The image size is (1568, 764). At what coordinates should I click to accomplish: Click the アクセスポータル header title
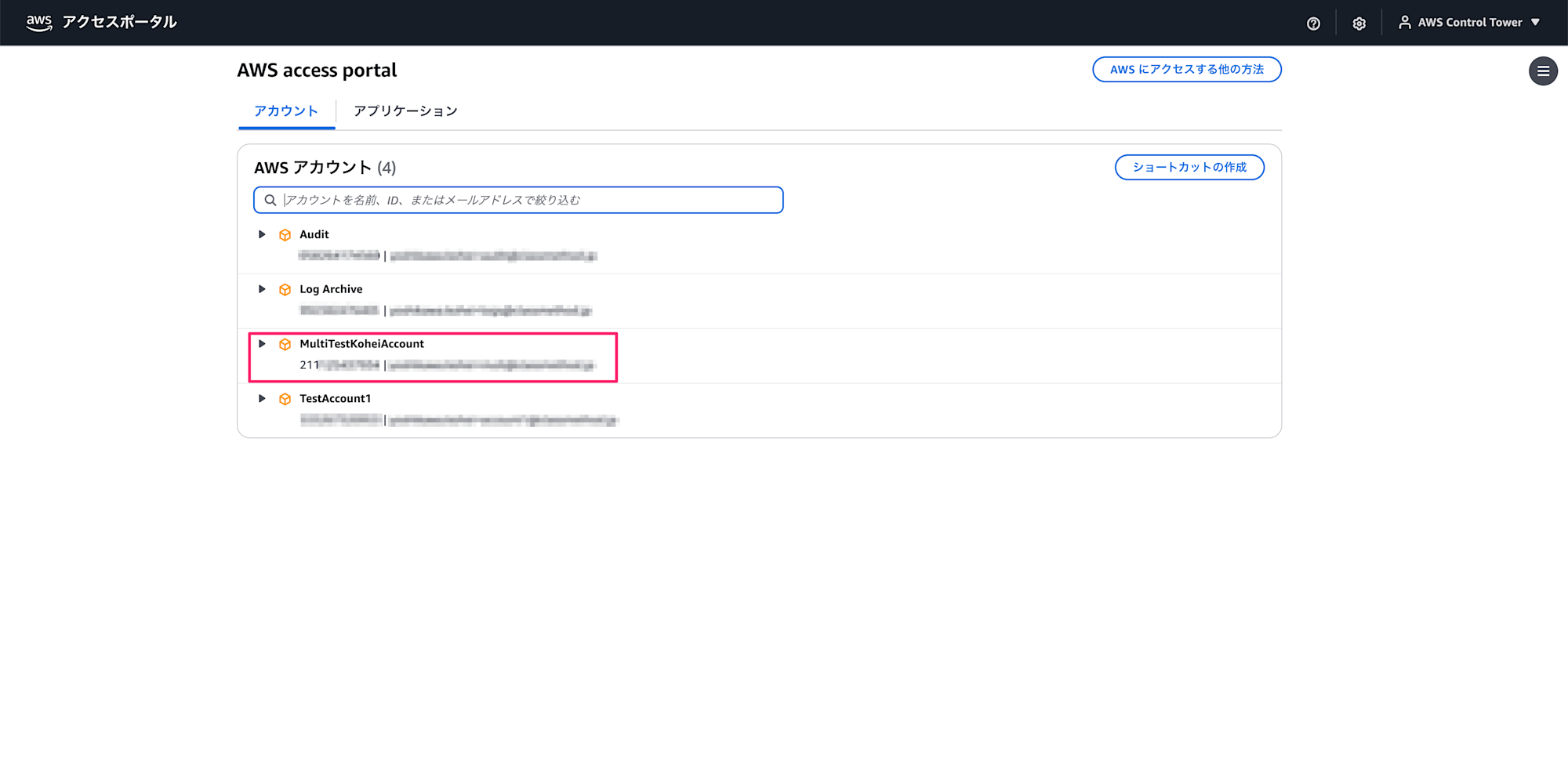[119, 22]
